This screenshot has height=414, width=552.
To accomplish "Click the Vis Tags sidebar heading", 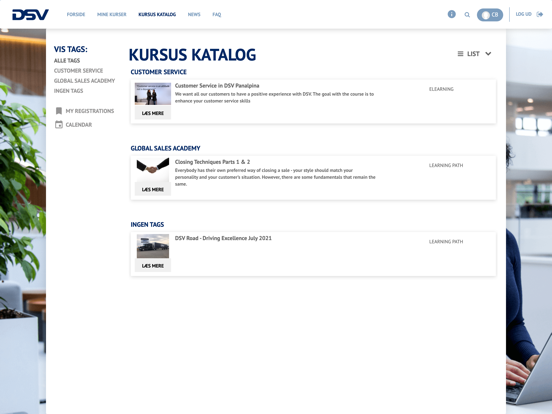I will [x=71, y=49].
